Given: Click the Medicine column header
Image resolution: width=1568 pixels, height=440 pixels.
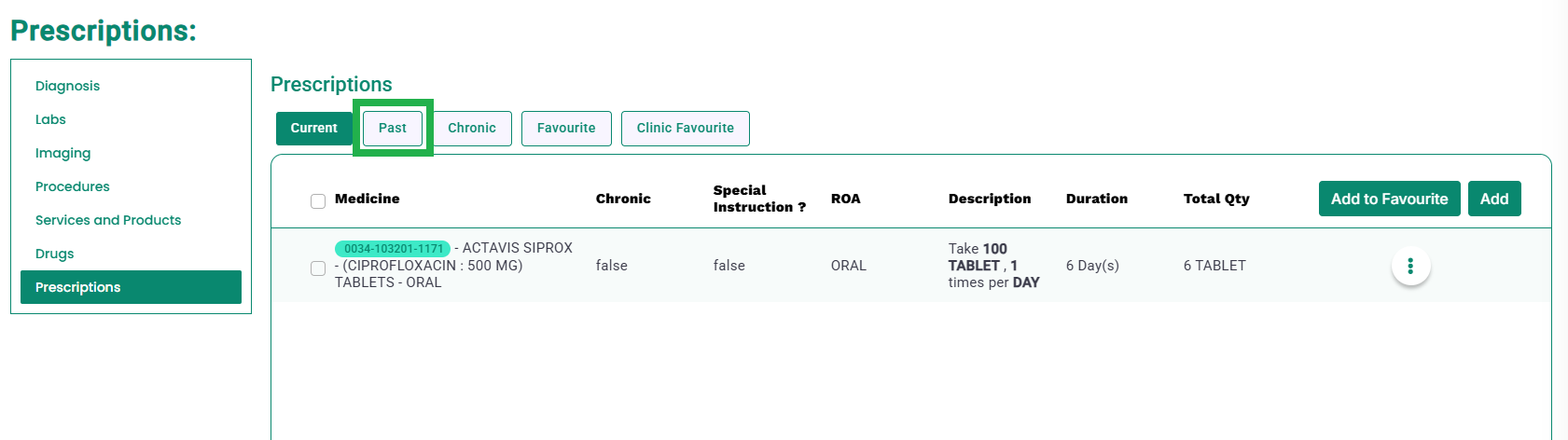Looking at the screenshot, I should pos(368,199).
